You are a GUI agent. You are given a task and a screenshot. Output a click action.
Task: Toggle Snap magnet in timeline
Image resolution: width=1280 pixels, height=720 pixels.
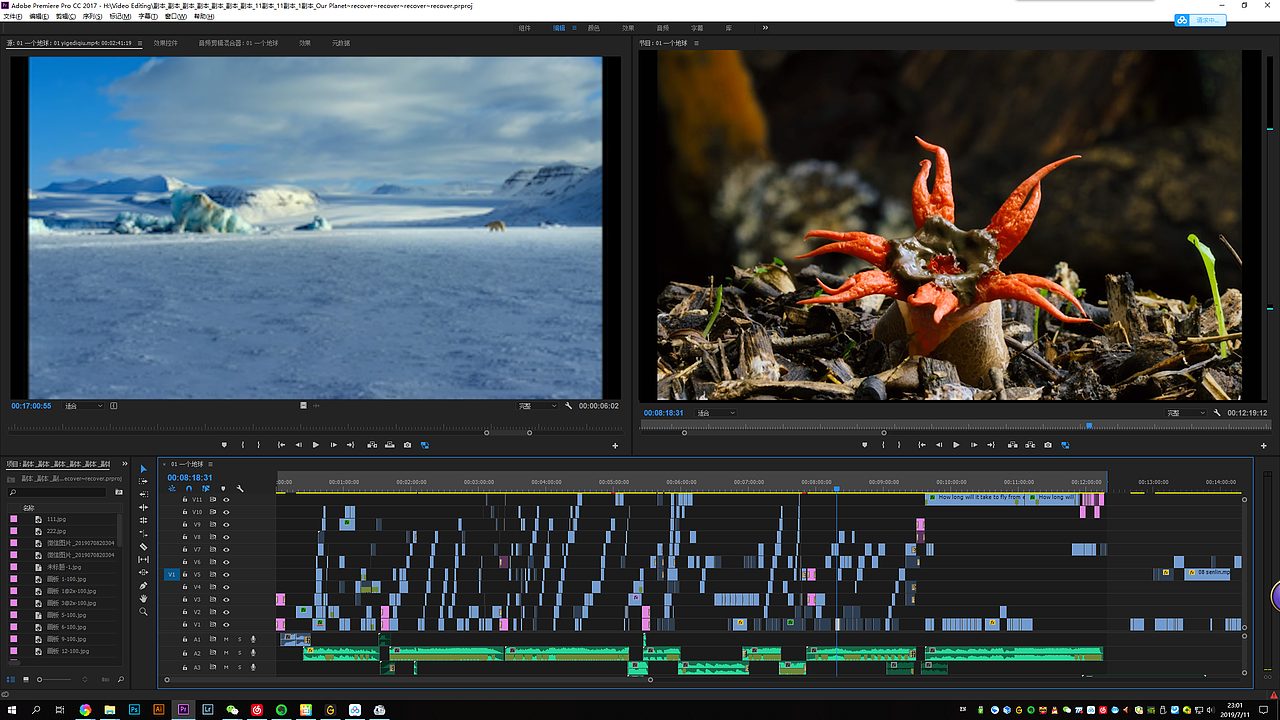click(x=188, y=489)
